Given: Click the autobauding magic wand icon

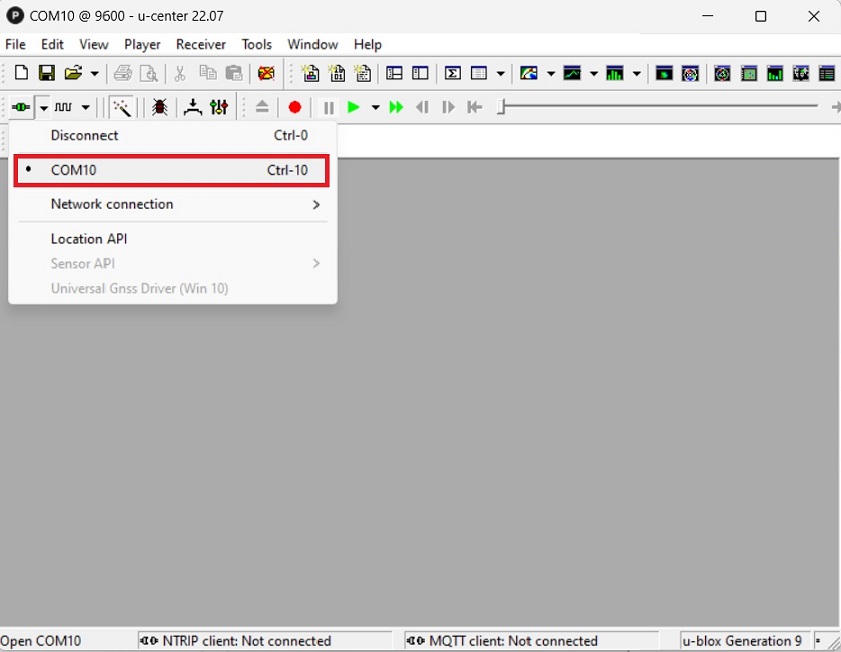Looking at the screenshot, I should pyautogui.click(x=122, y=107).
